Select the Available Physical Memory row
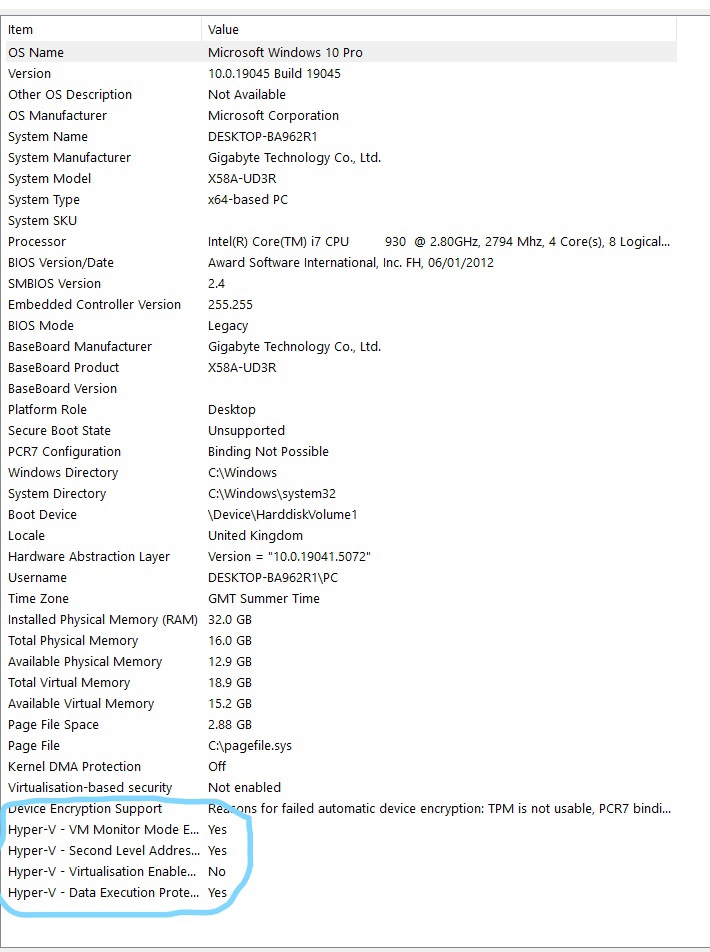710x952 pixels. (341, 662)
